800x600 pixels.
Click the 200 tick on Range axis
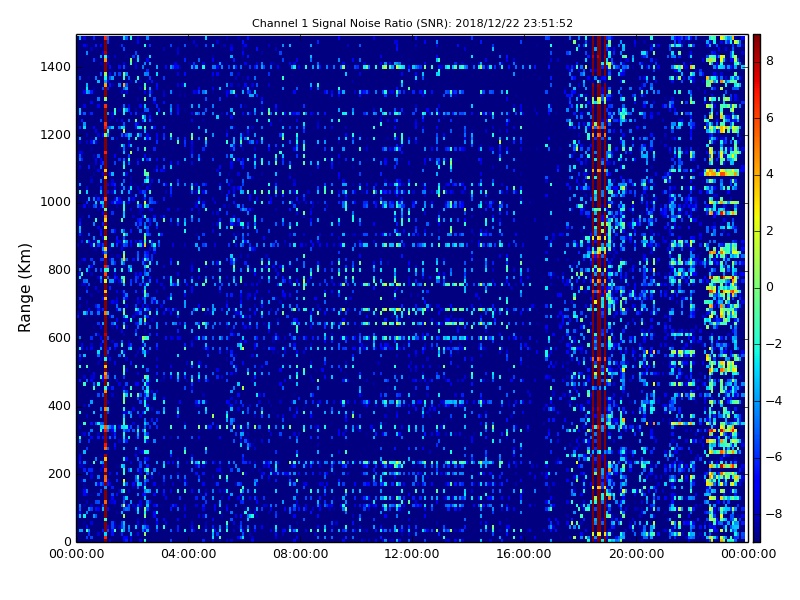tap(59, 473)
